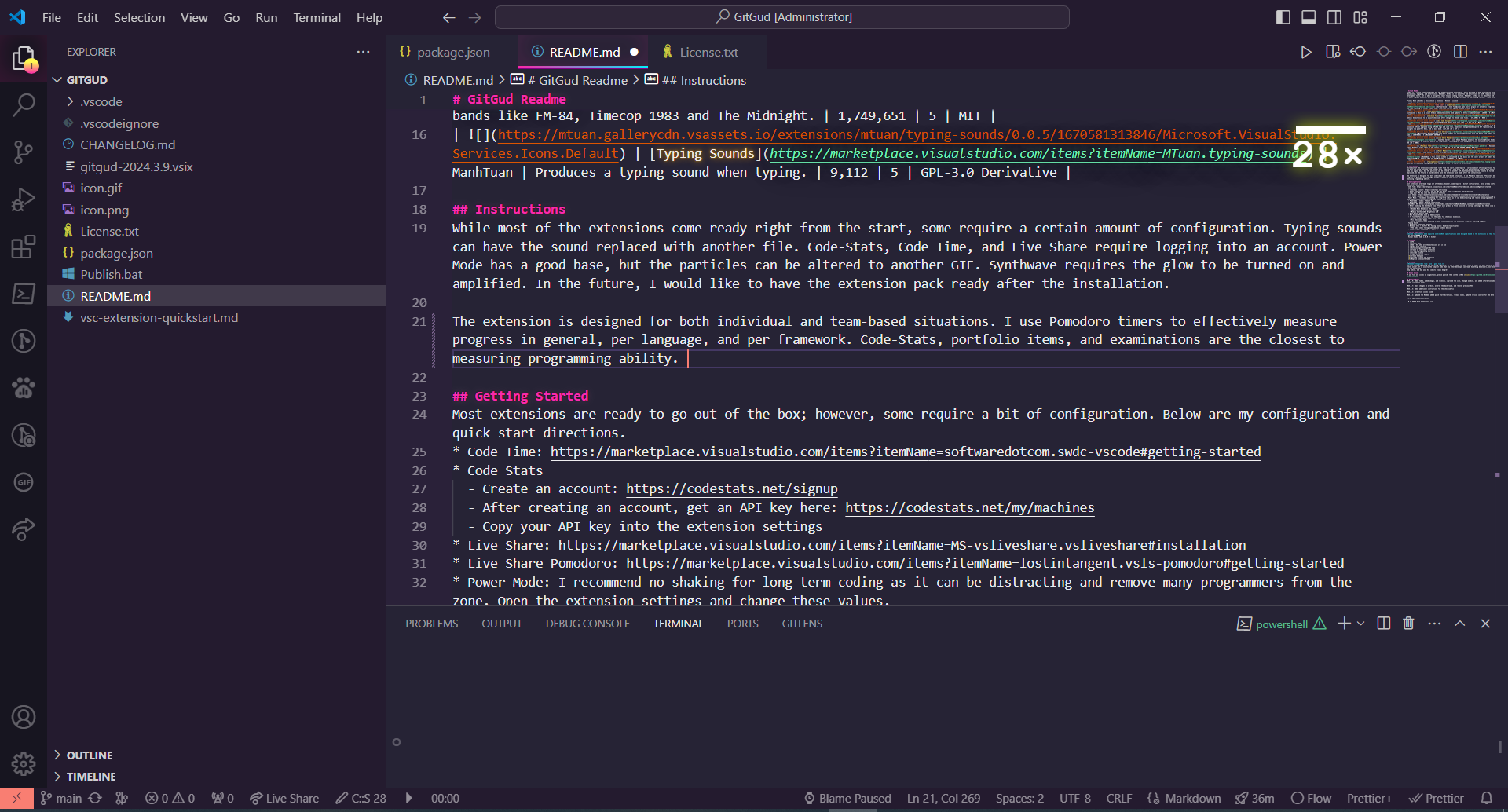Open the Selection menu
Viewport: 1508px width, 812px height.
[139, 17]
